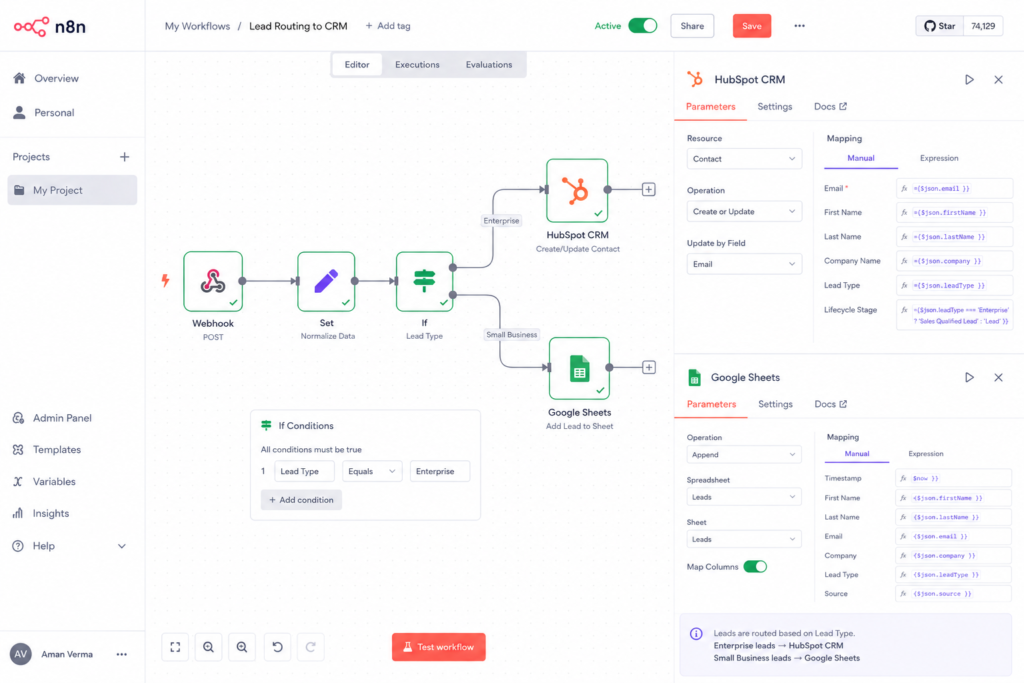Redo the canvas change
The image size is (1024, 683).
click(x=311, y=647)
